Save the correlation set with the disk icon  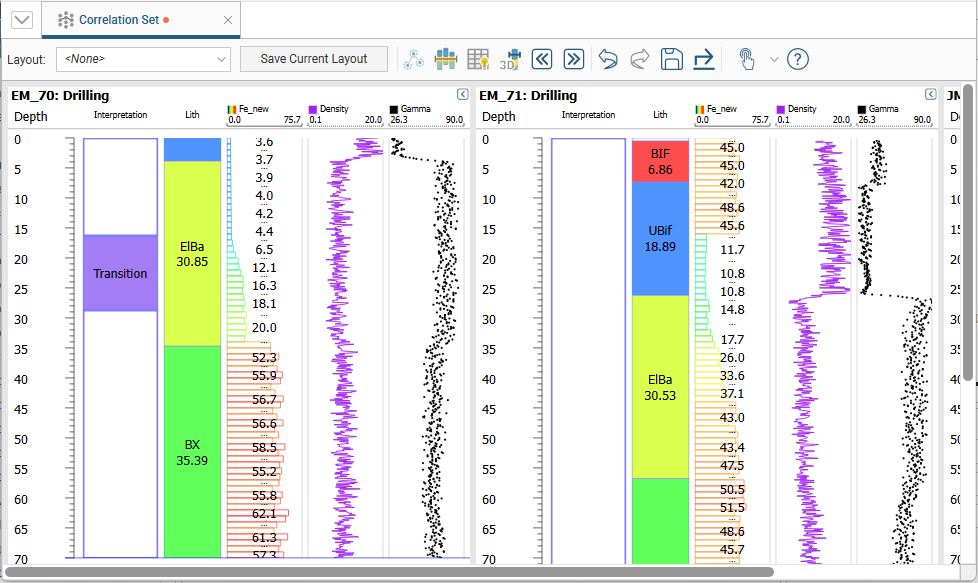click(672, 59)
